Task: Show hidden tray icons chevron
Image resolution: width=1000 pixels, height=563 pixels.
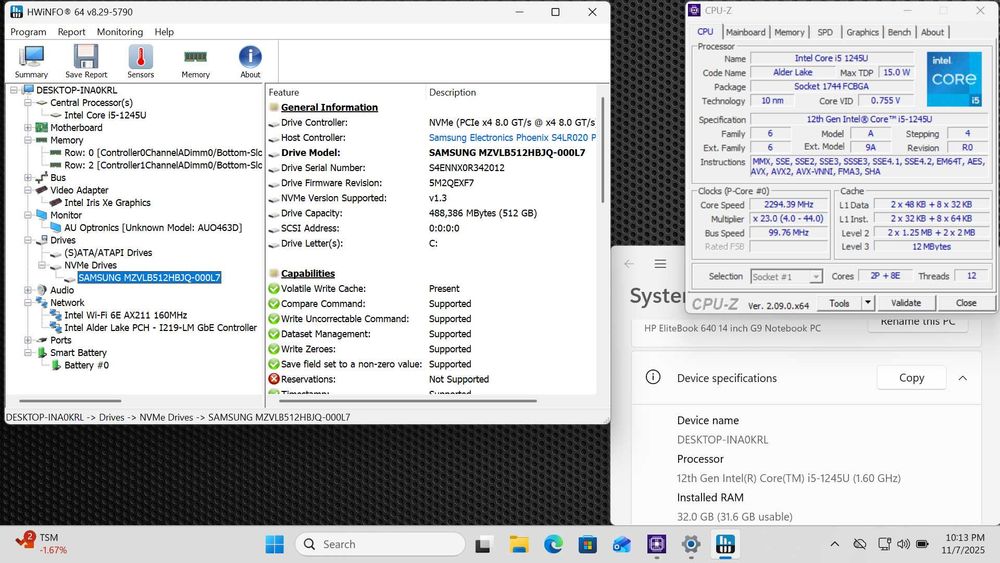Action: [834, 544]
